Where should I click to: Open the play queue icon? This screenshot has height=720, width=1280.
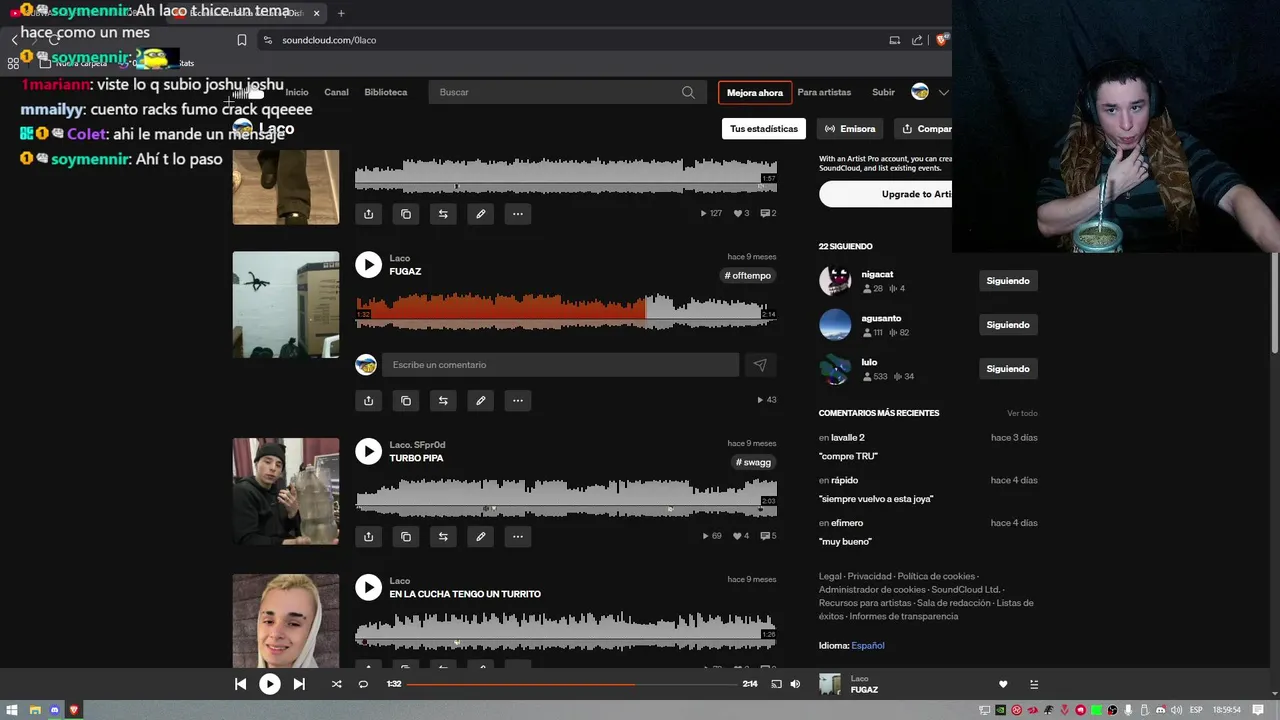point(1034,684)
